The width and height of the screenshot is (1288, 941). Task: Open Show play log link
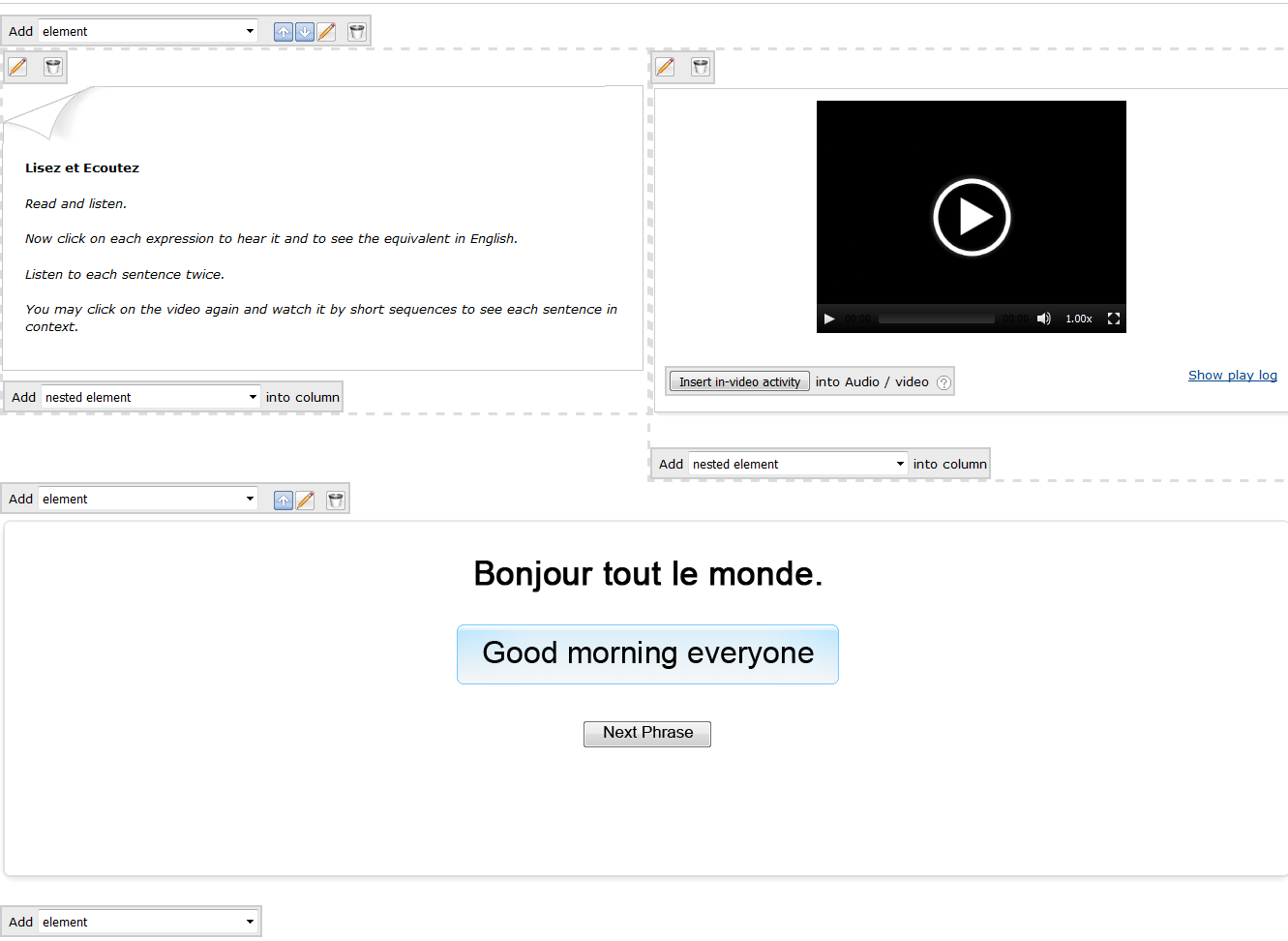point(1233,375)
